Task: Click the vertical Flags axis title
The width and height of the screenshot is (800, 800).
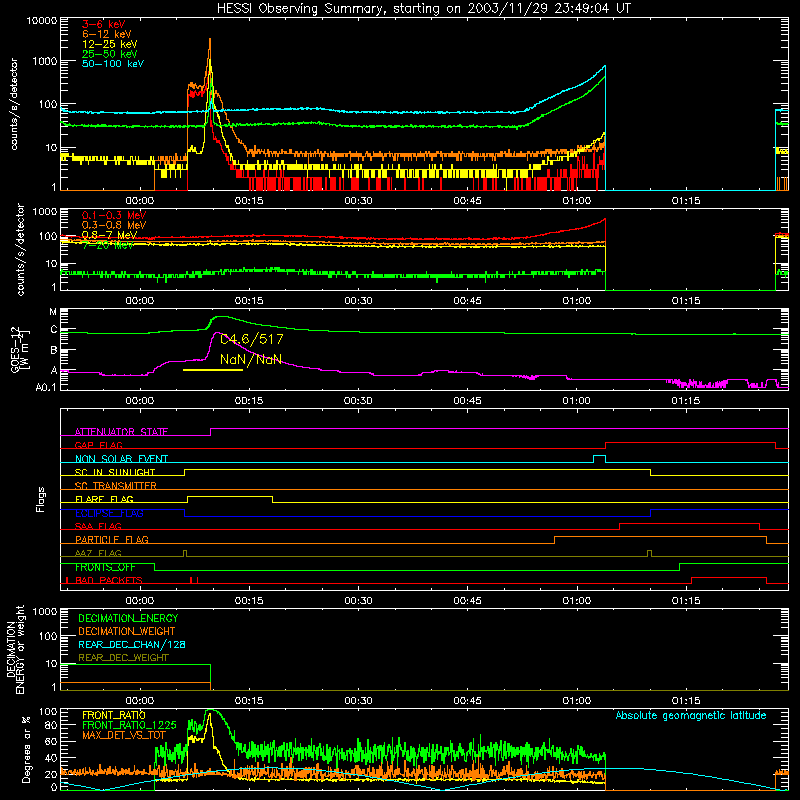Action: click(x=41, y=499)
